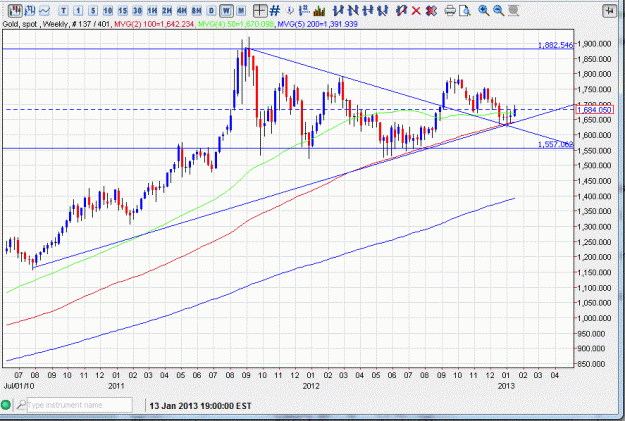
Task: Click the Jul/01/10 start date label
Action: point(19,386)
